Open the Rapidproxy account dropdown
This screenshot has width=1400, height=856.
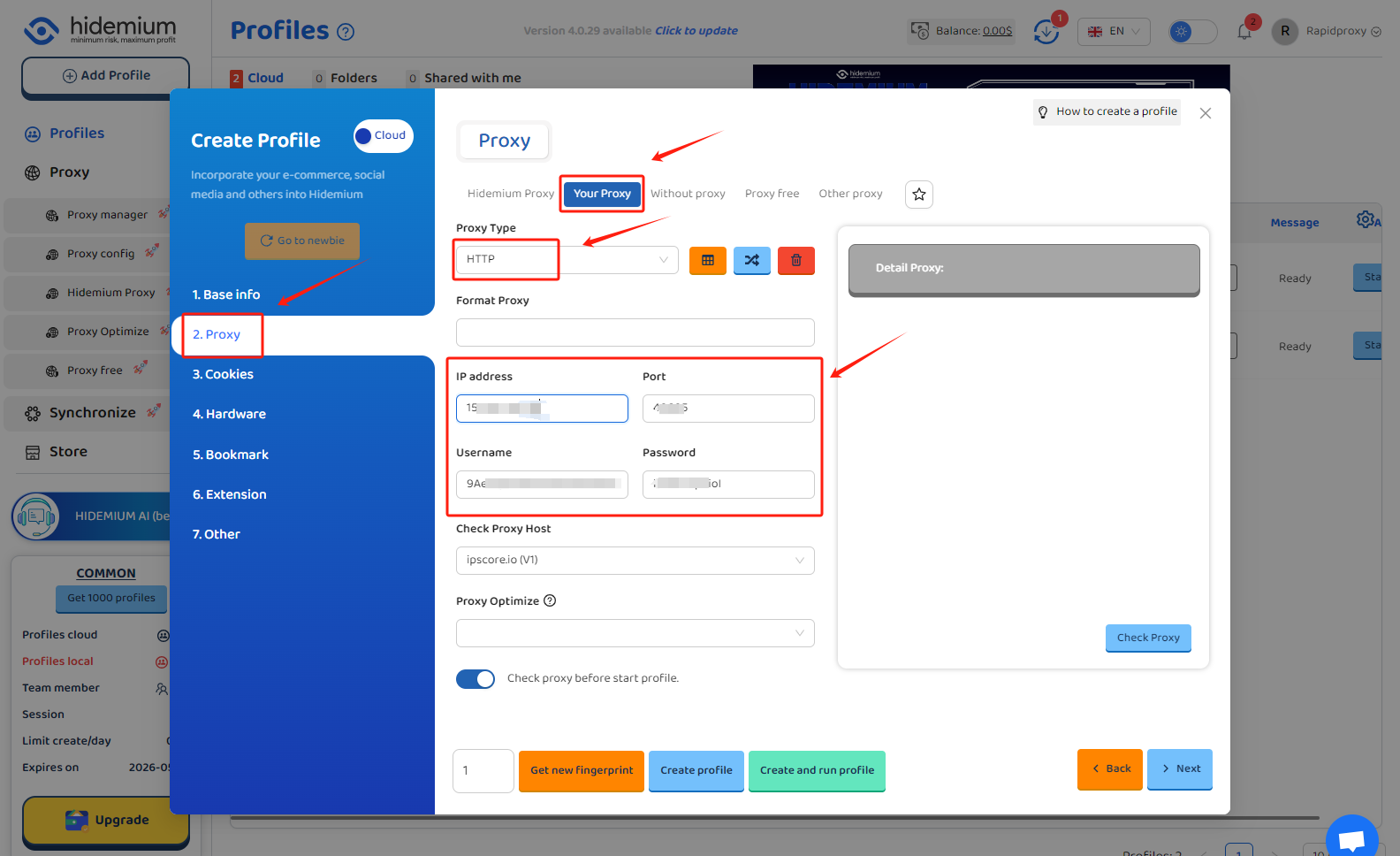click(x=1376, y=32)
